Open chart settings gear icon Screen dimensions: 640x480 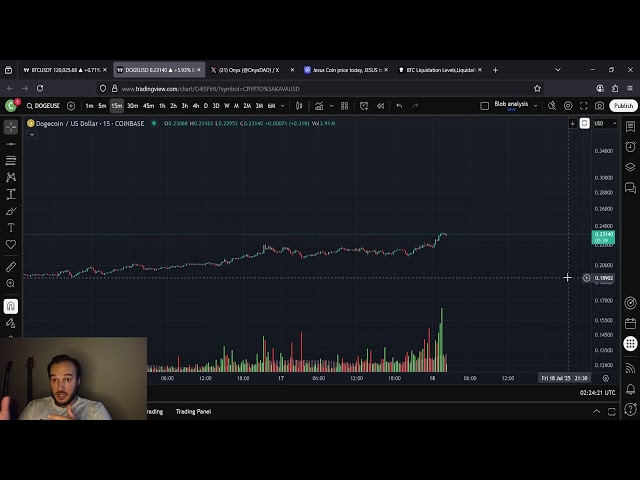pyautogui.click(x=568, y=106)
